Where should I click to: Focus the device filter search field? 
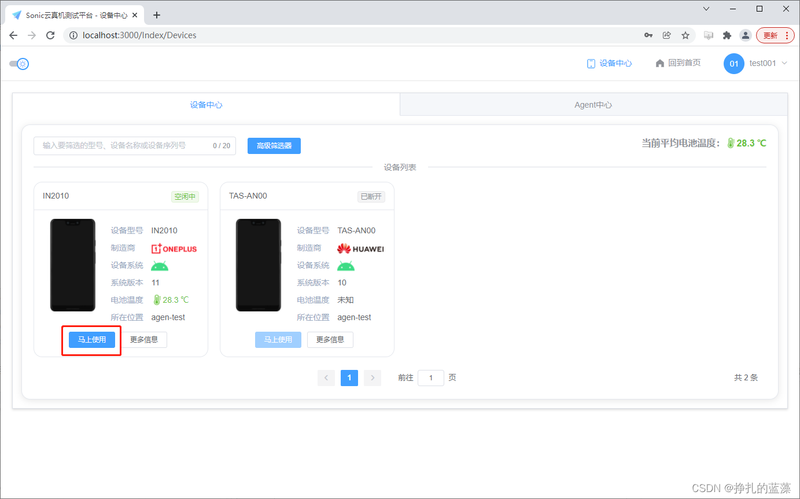(x=135, y=145)
